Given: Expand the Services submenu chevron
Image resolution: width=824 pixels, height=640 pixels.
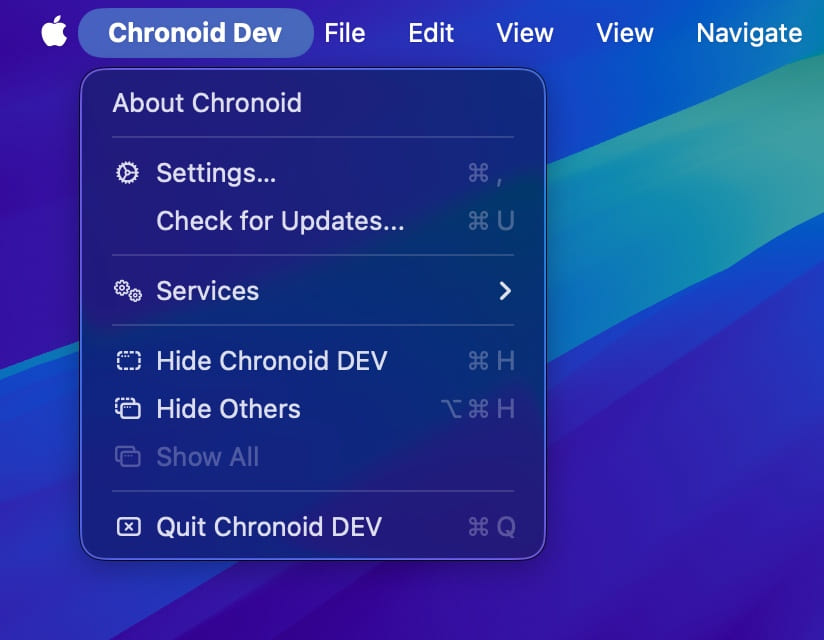Looking at the screenshot, I should pos(505,291).
